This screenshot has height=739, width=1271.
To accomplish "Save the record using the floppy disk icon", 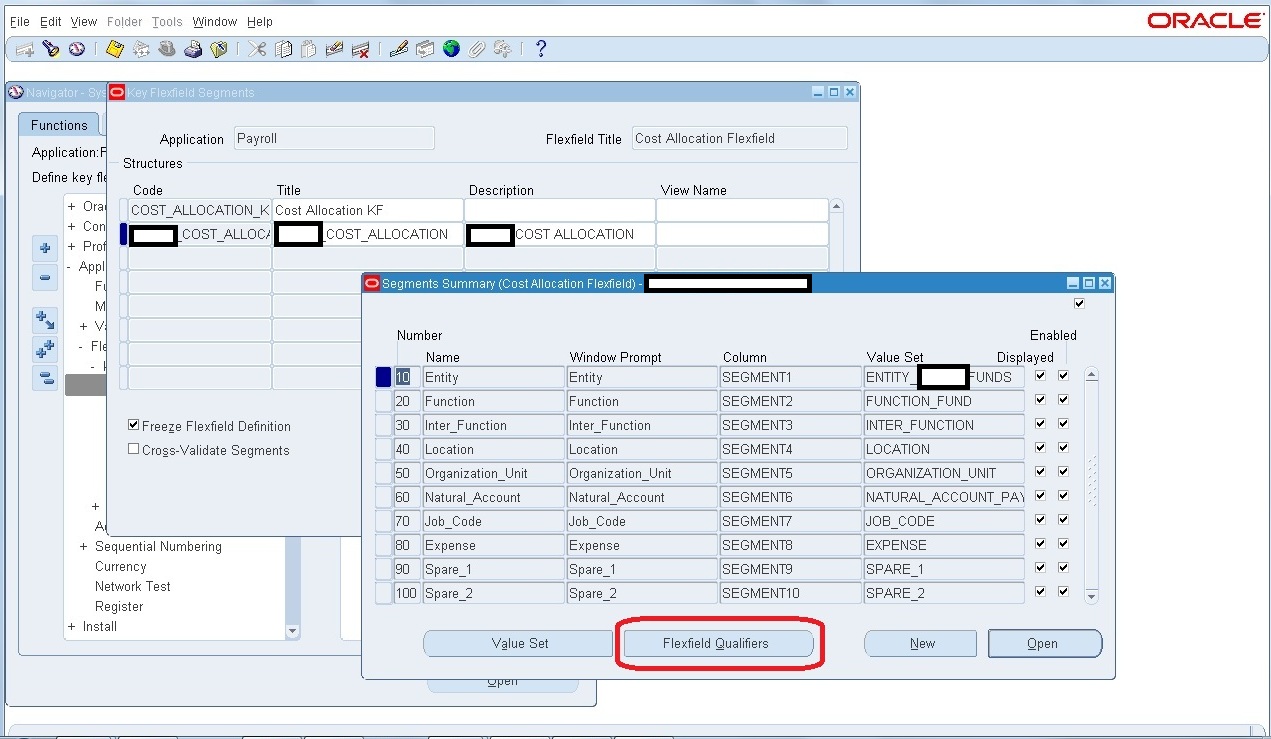I will (x=113, y=48).
